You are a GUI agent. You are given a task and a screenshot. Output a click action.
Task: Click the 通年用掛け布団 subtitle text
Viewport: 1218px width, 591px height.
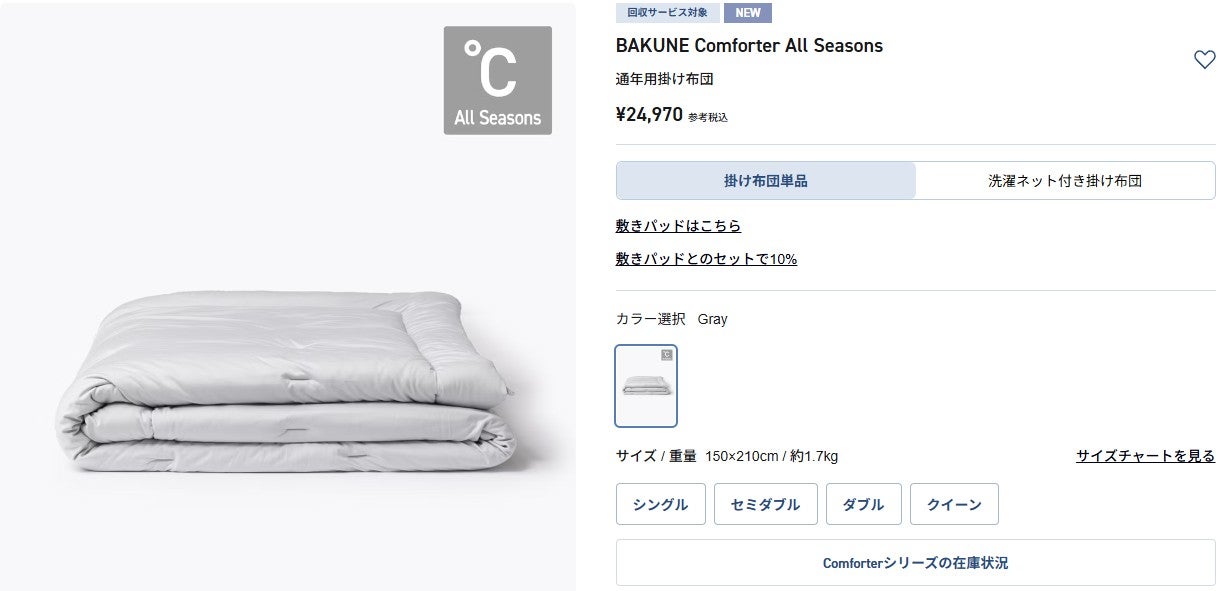(x=665, y=79)
